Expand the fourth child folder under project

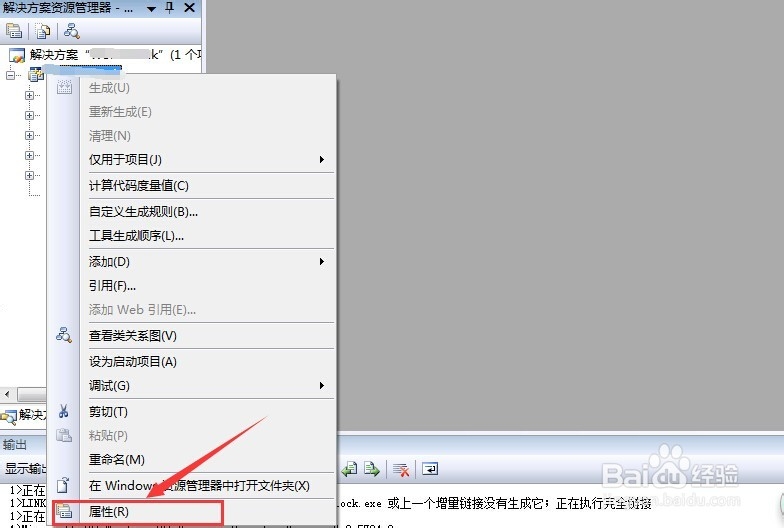[30, 155]
